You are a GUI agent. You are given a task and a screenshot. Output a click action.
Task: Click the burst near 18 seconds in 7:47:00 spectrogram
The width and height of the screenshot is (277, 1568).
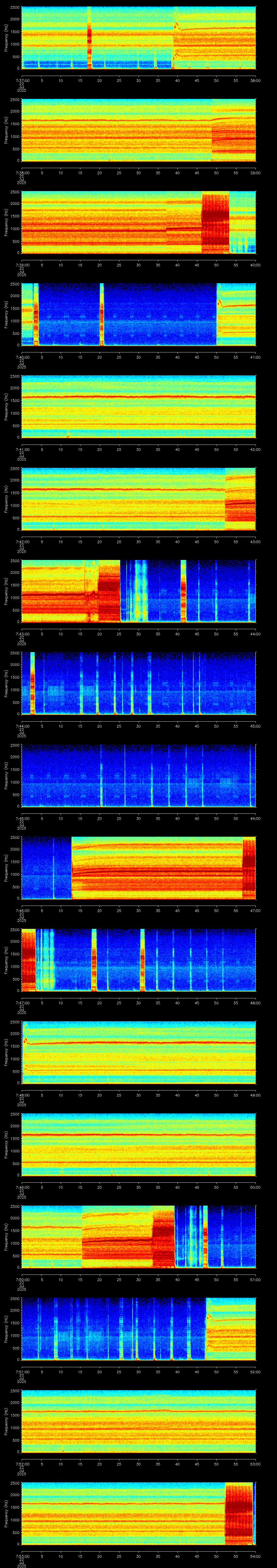[94, 960]
